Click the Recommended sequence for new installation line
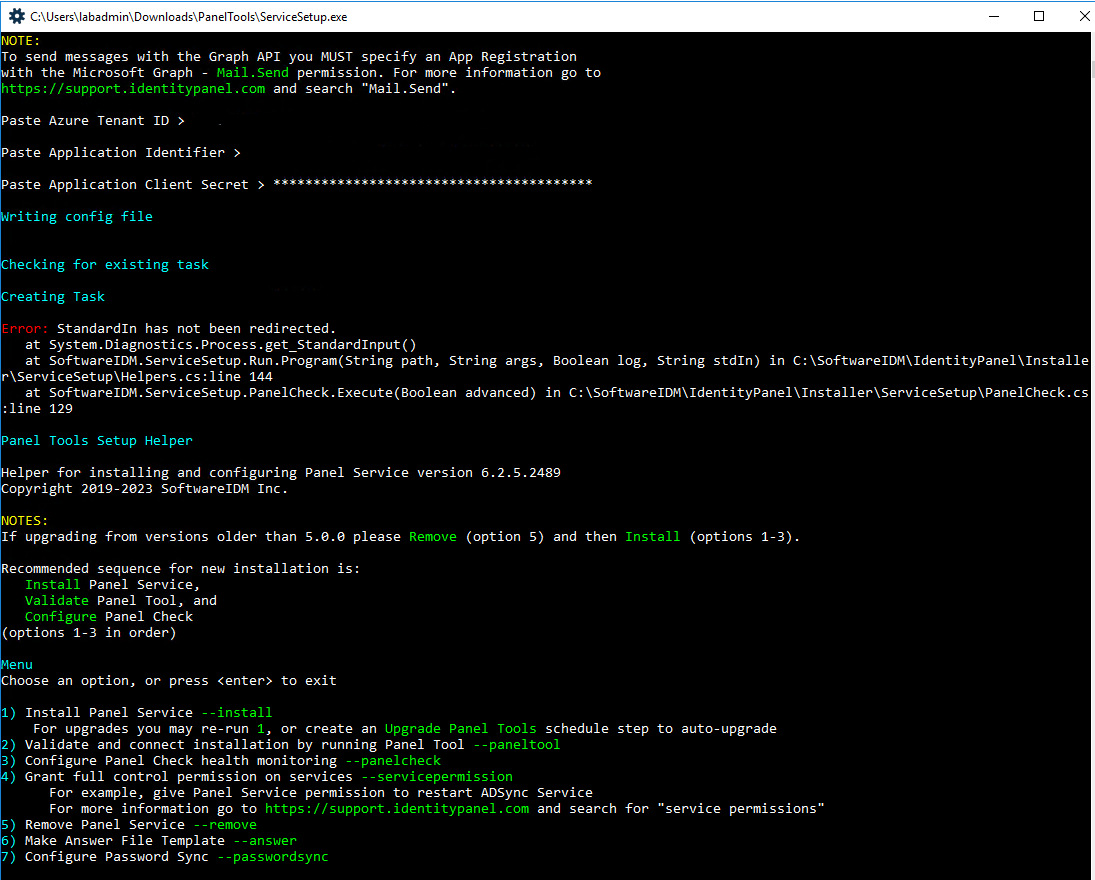Viewport: 1095px width, 880px height. pos(181,569)
